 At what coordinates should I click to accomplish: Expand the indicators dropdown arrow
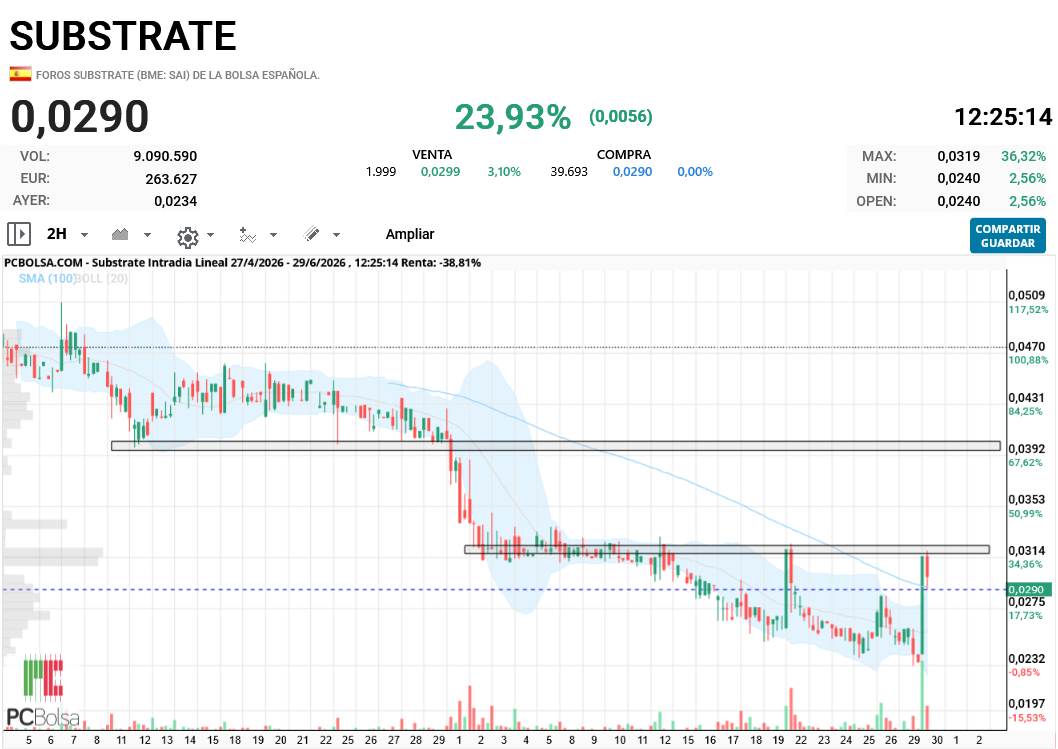pyautogui.click(x=273, y=235)
